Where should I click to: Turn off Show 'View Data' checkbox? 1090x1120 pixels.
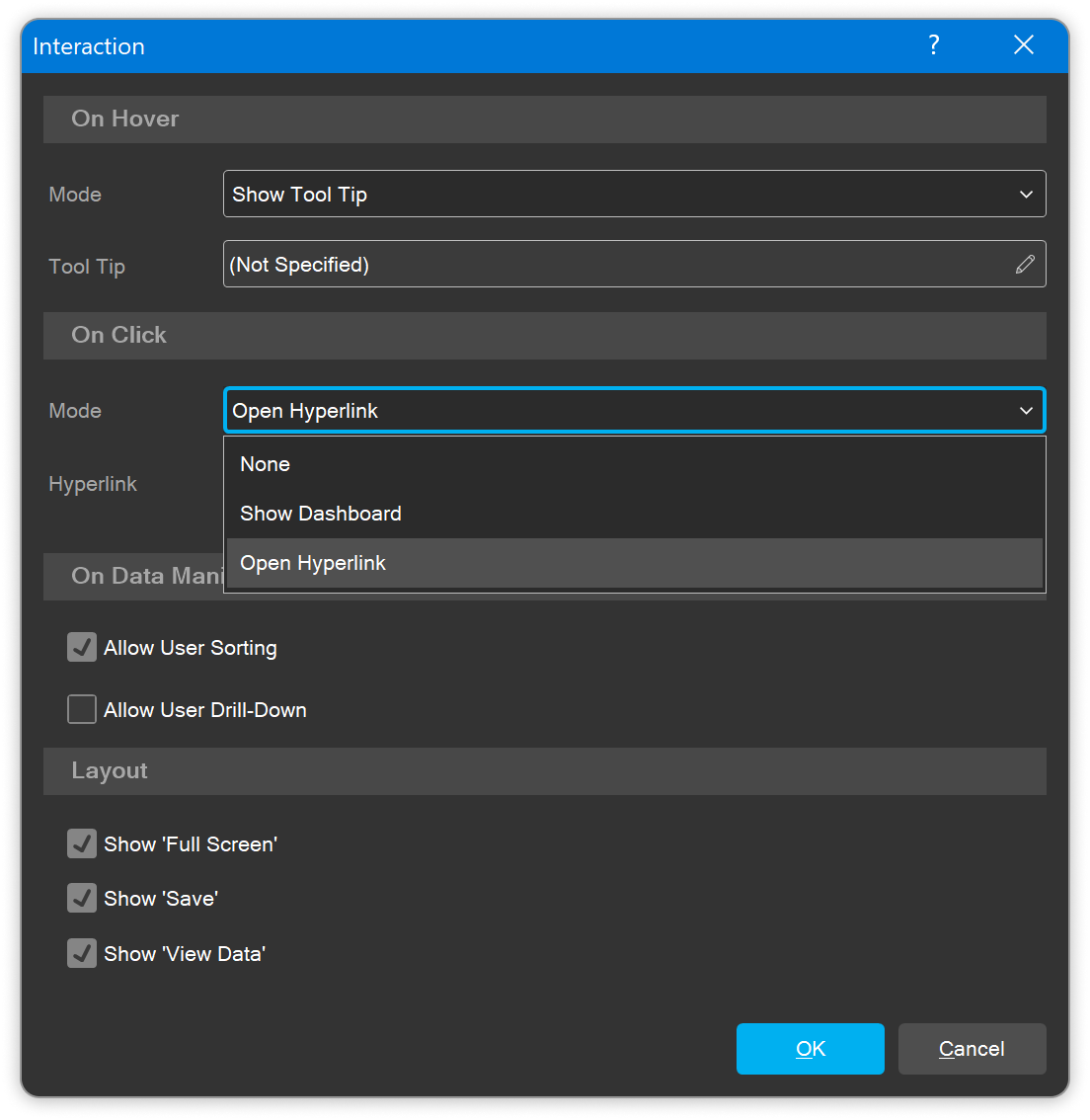[x=82, y=954]
